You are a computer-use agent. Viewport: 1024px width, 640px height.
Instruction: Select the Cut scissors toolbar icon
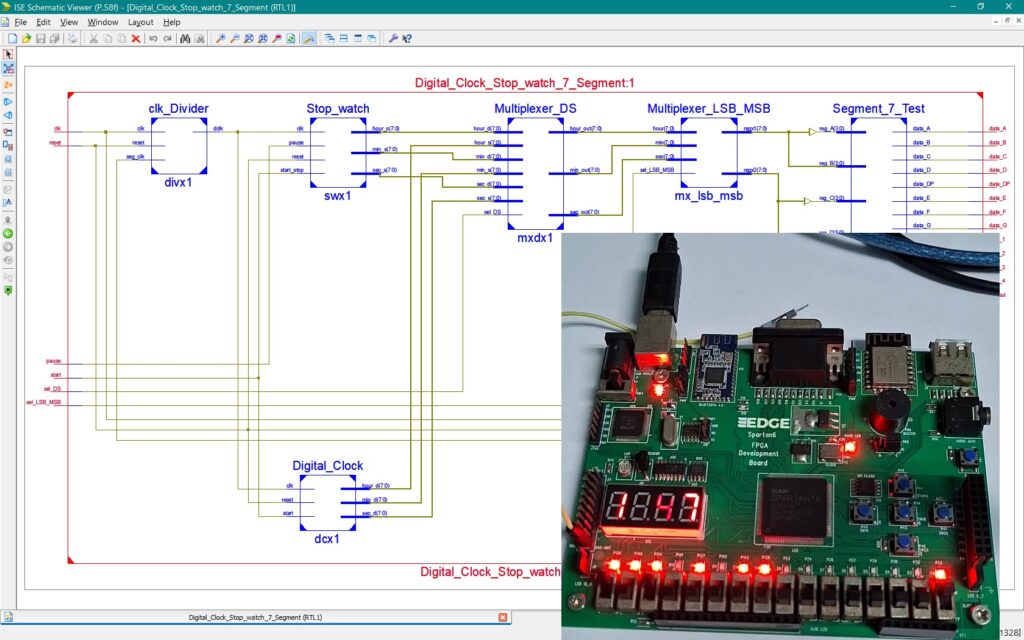92,38
